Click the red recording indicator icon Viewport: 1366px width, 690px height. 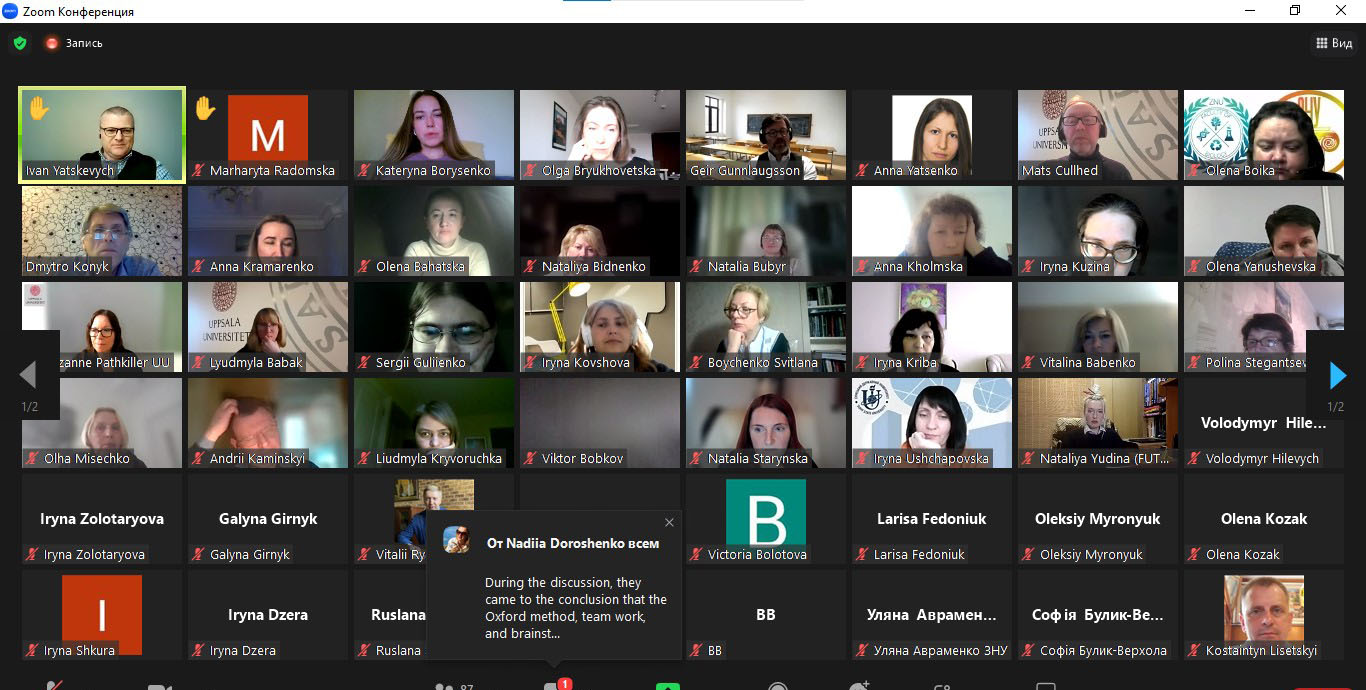[x=52, y=43]
